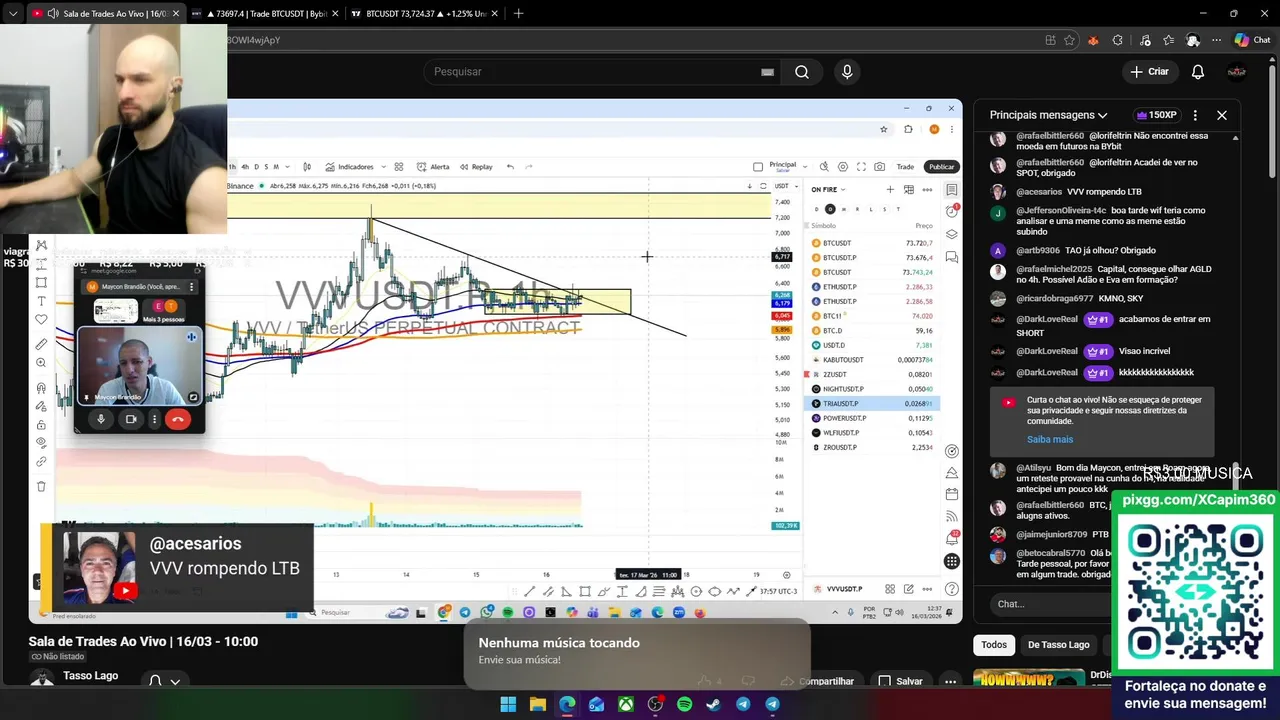Select the De Tasso Lago filter chip
This screenshot has width=1280, height=720.
(1058, 645)
